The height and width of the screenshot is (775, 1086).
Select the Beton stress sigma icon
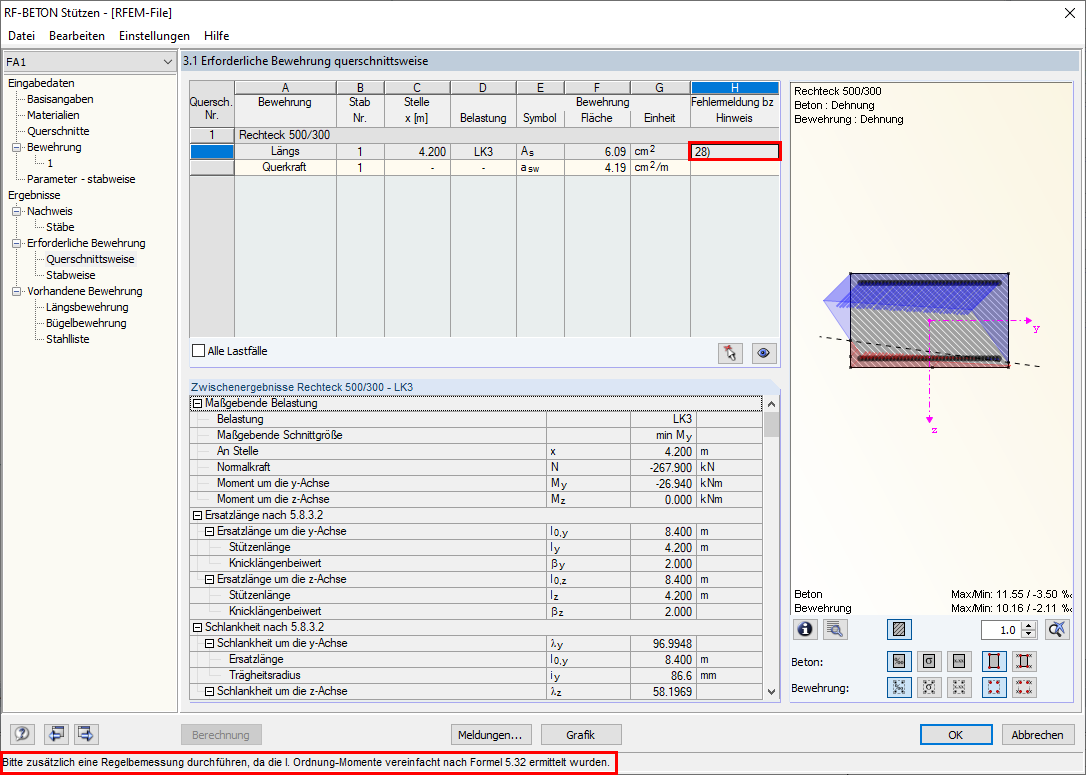click(929, 661)
